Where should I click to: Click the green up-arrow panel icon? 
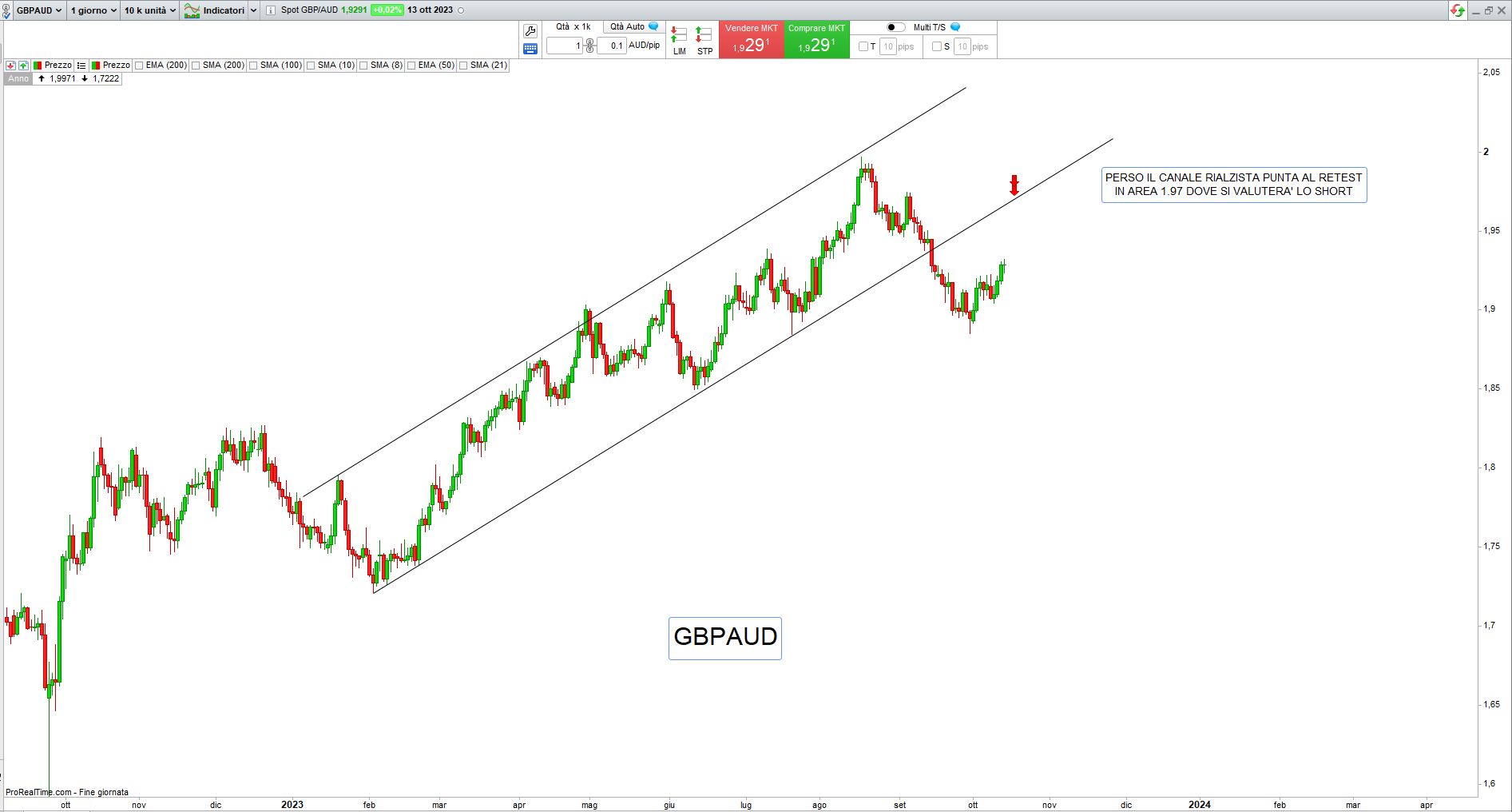tap(24, 66)
